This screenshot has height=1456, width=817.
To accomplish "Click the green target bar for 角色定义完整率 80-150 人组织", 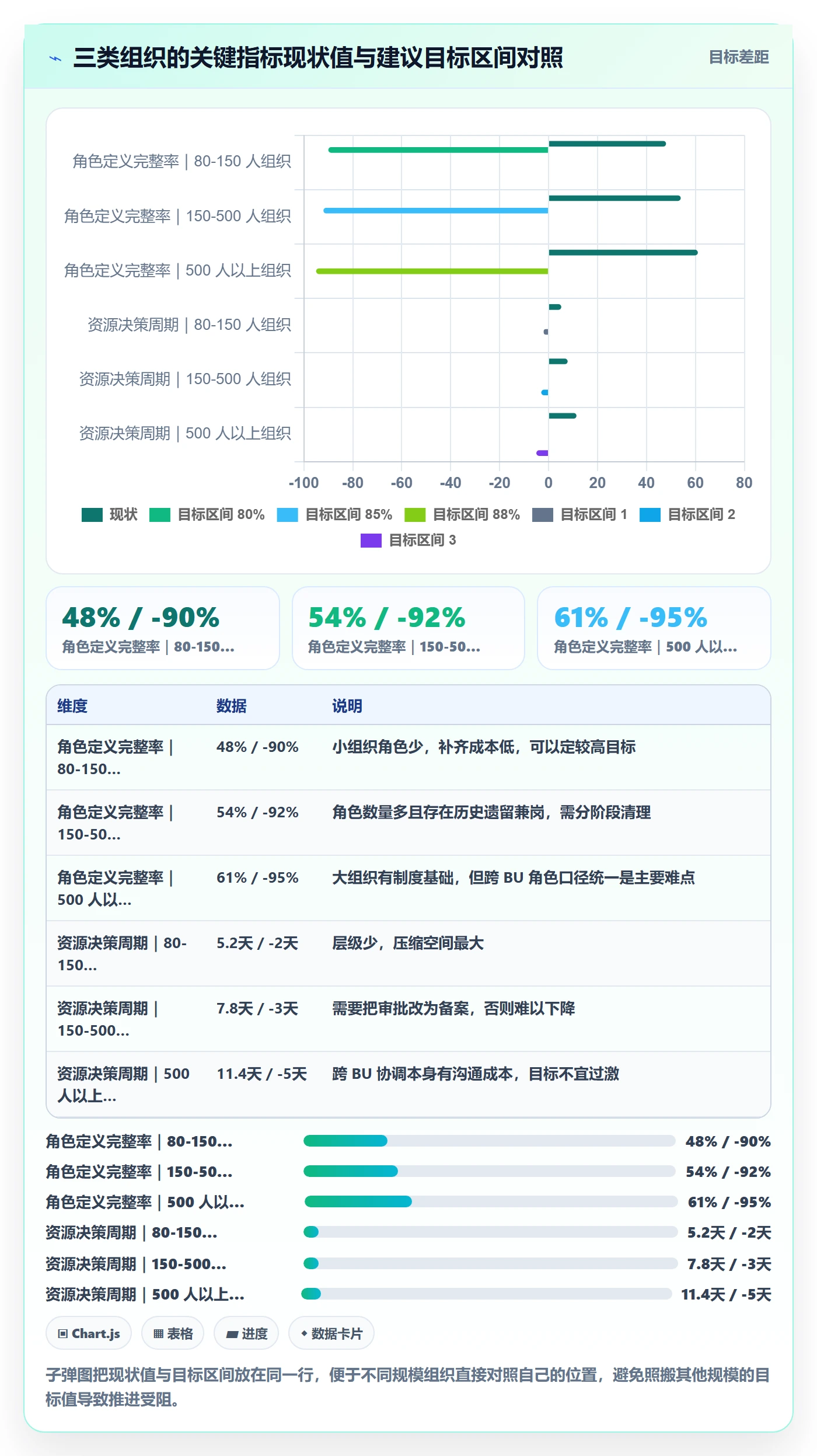I will coord(438,150).
